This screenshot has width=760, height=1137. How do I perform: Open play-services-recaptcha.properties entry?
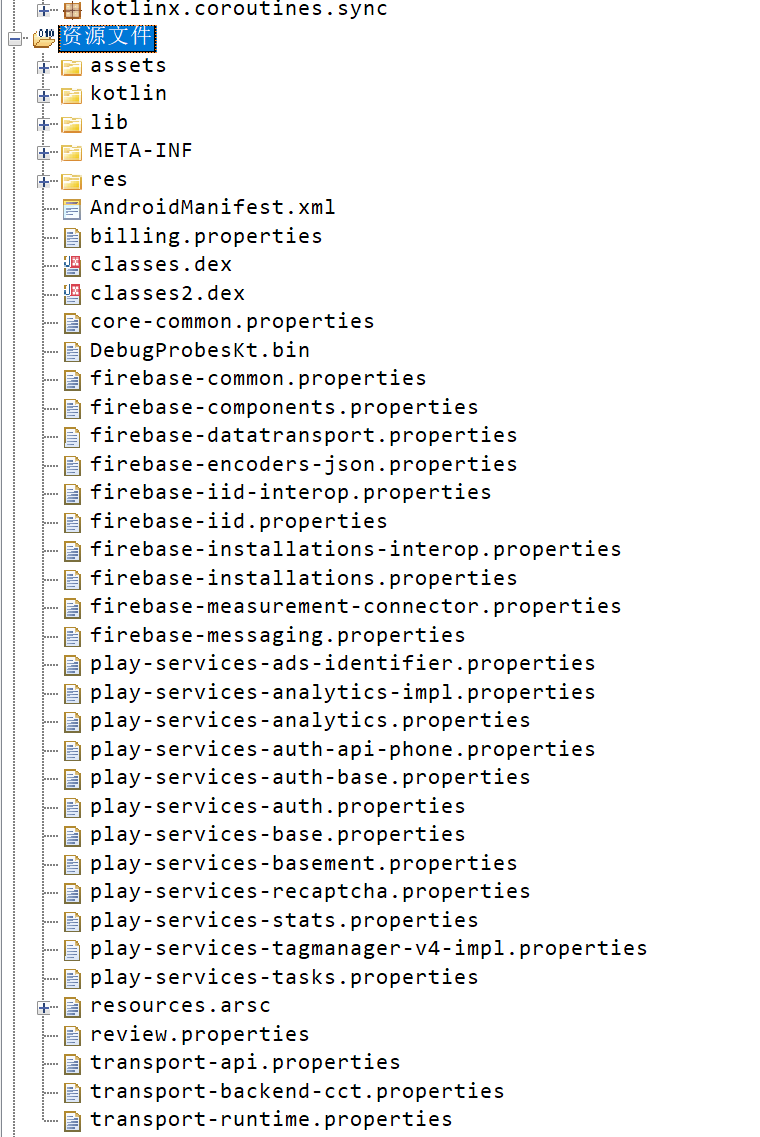click(310, 891)
